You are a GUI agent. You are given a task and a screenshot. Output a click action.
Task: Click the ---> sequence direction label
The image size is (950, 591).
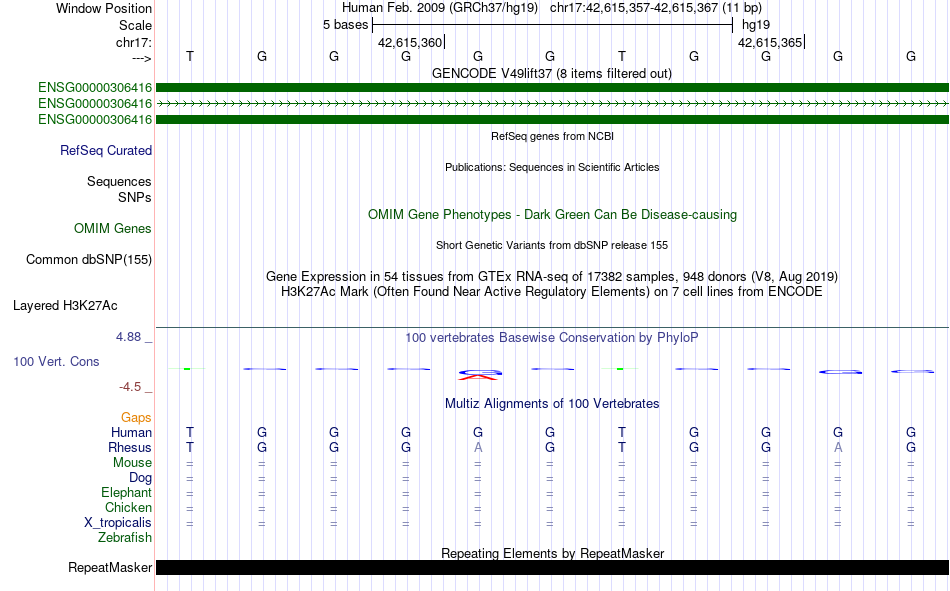(x=141, y=58)
